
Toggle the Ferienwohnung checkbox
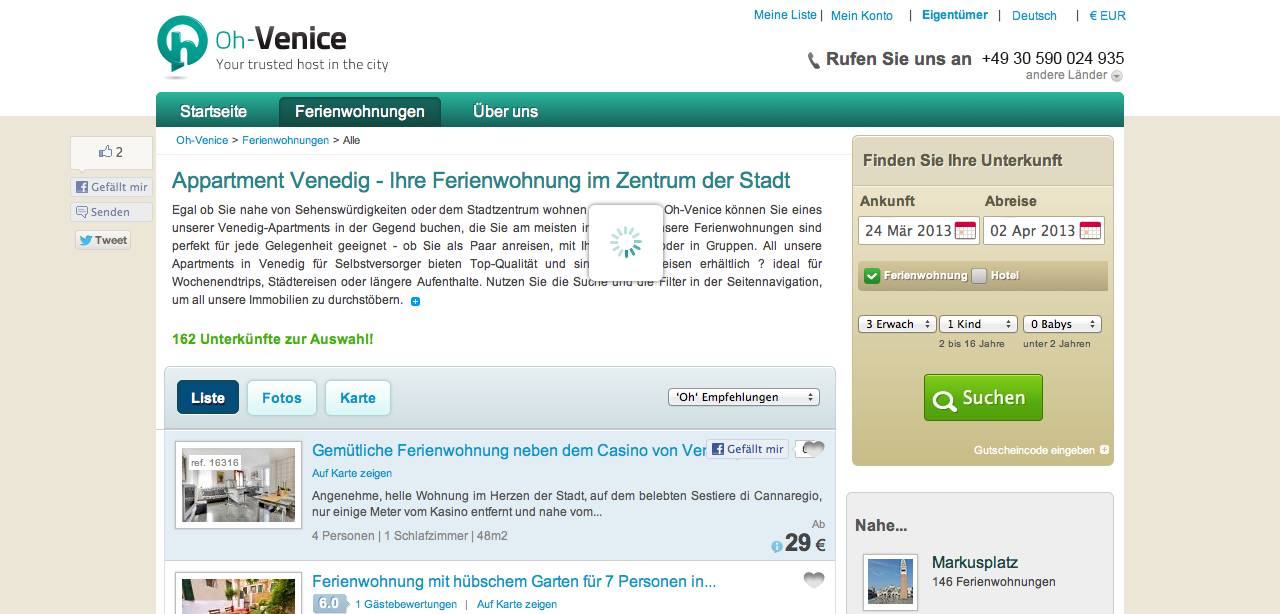(872, 276)
